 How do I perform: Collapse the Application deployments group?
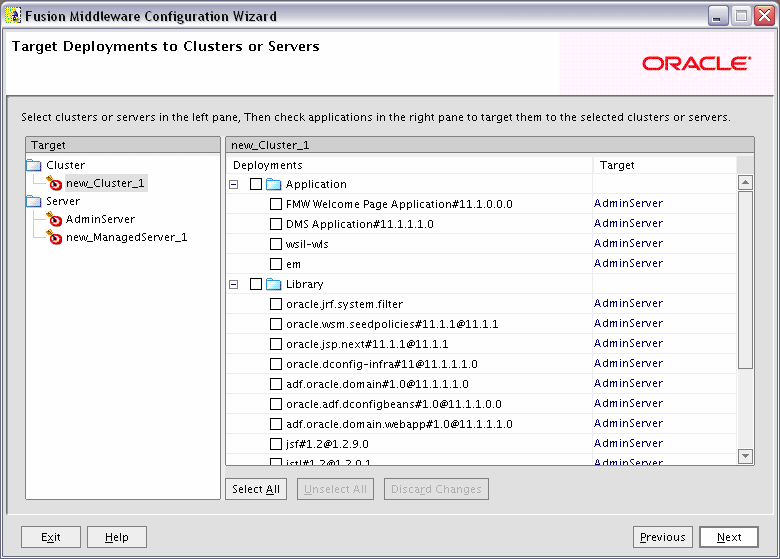point(234,185)
